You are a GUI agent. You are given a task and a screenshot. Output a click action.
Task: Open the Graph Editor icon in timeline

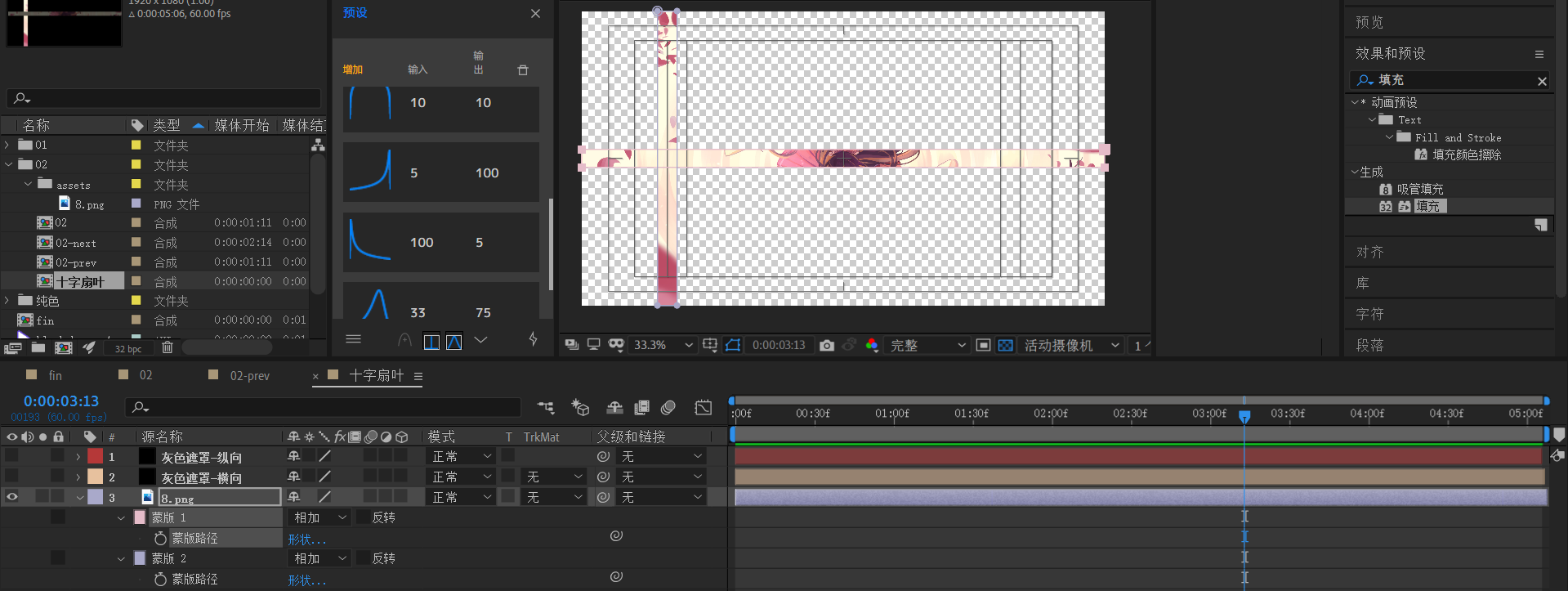pos(704,407)
